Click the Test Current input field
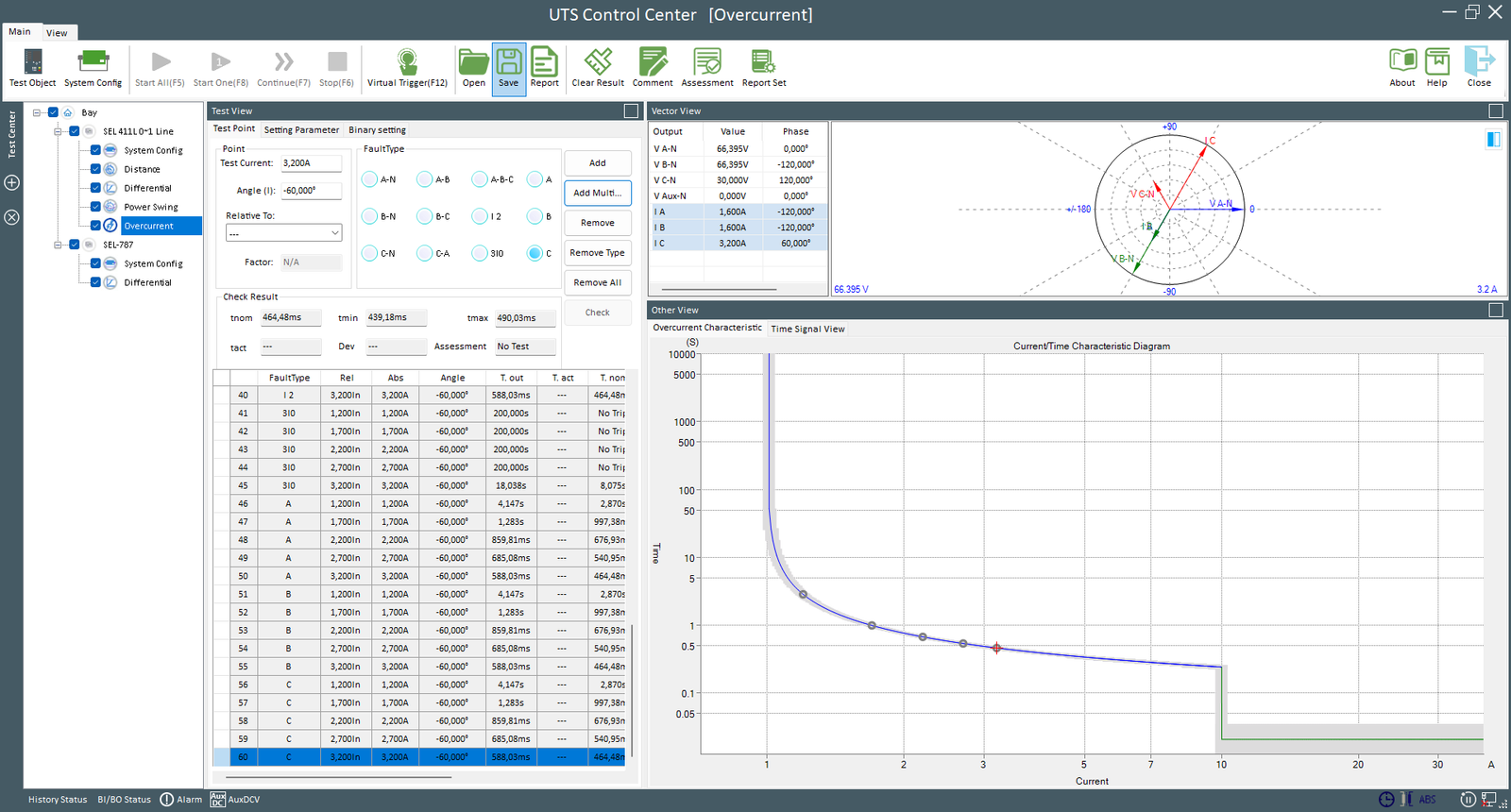 pos(311,163)
